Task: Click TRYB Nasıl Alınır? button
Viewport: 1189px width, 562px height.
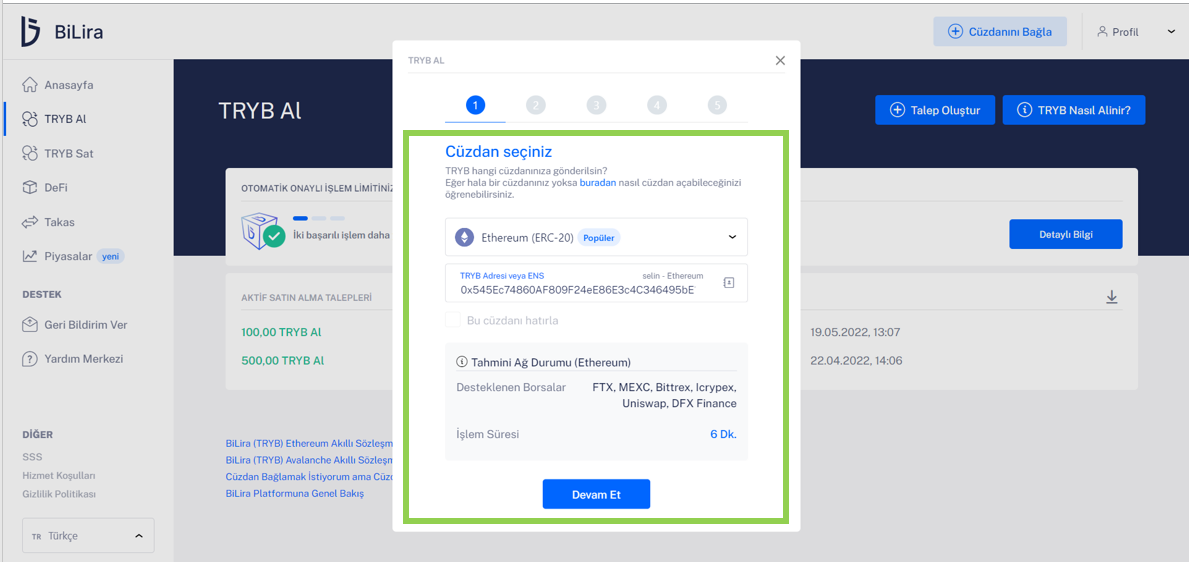Action: pos(1074,110)
